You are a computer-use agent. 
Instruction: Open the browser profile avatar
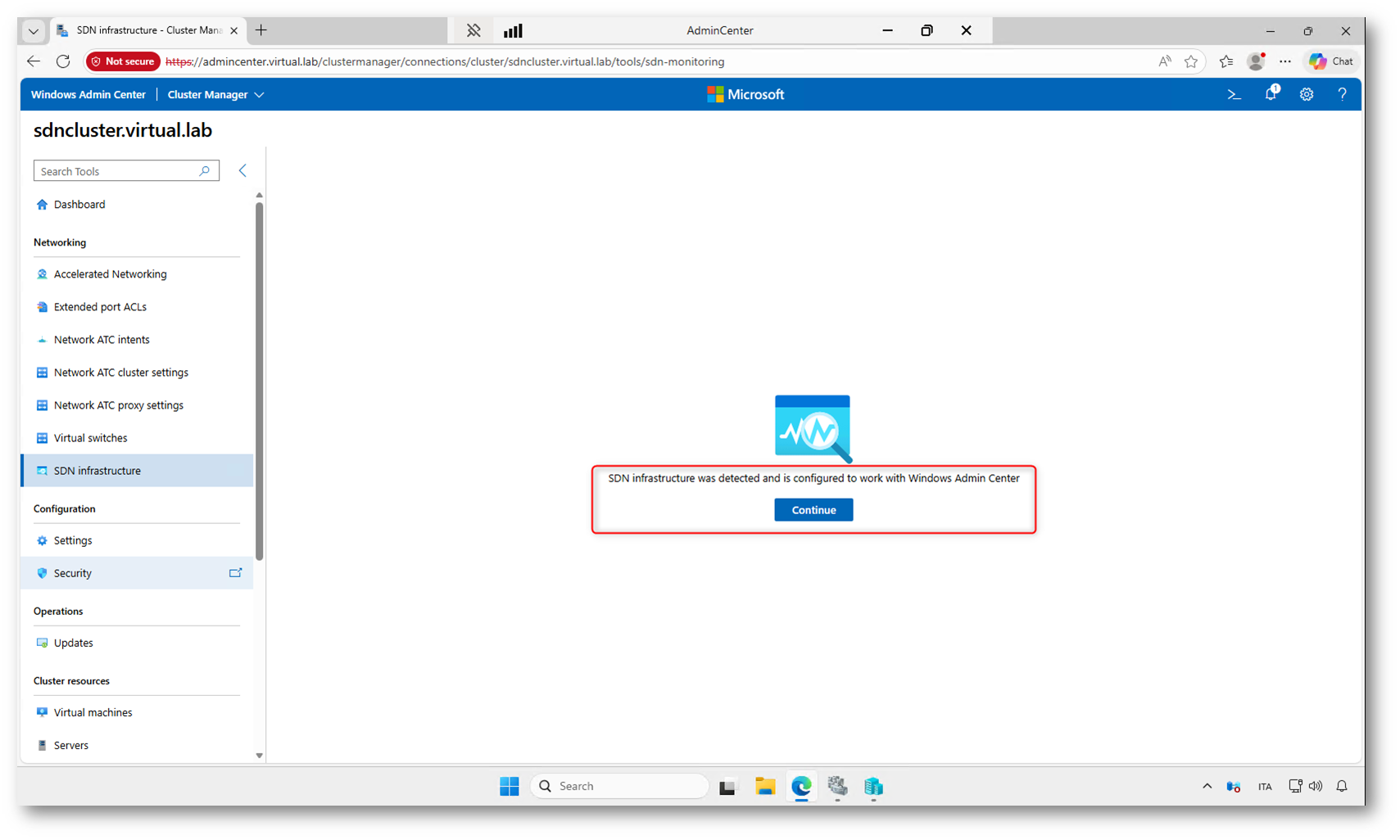(1256, 61)
